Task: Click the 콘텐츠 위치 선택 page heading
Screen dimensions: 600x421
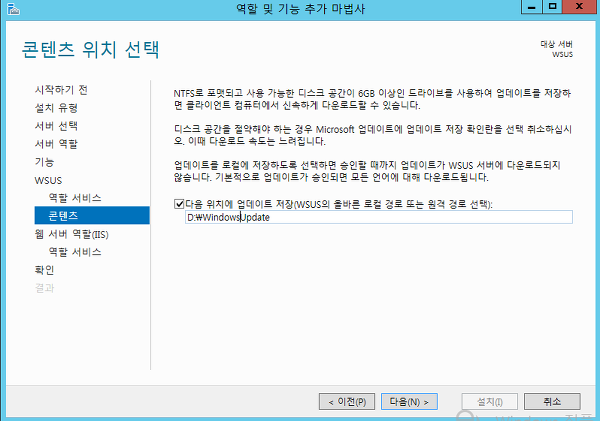Action: click(x=90, y=50)
